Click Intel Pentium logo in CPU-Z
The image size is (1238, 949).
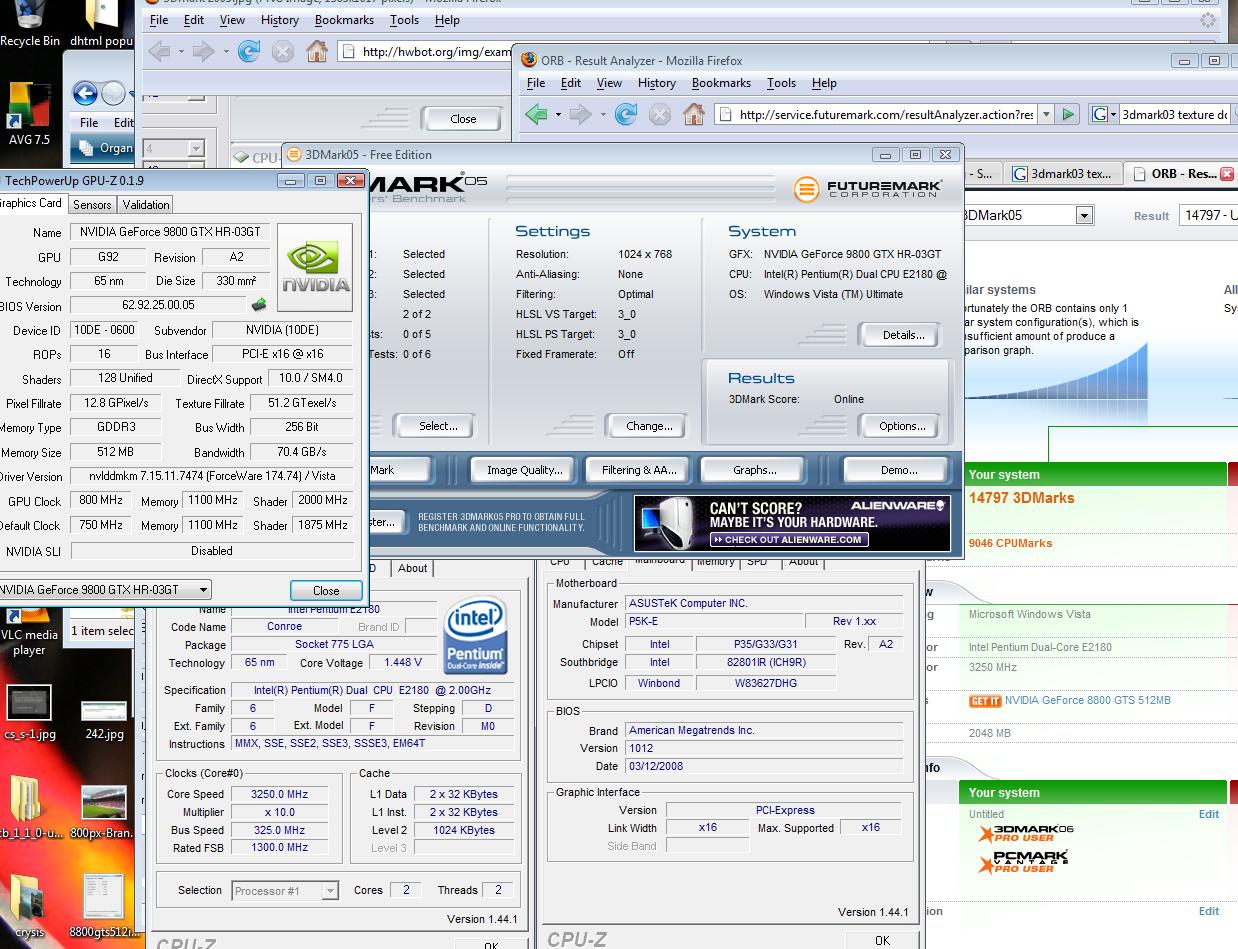click(475, 635)
